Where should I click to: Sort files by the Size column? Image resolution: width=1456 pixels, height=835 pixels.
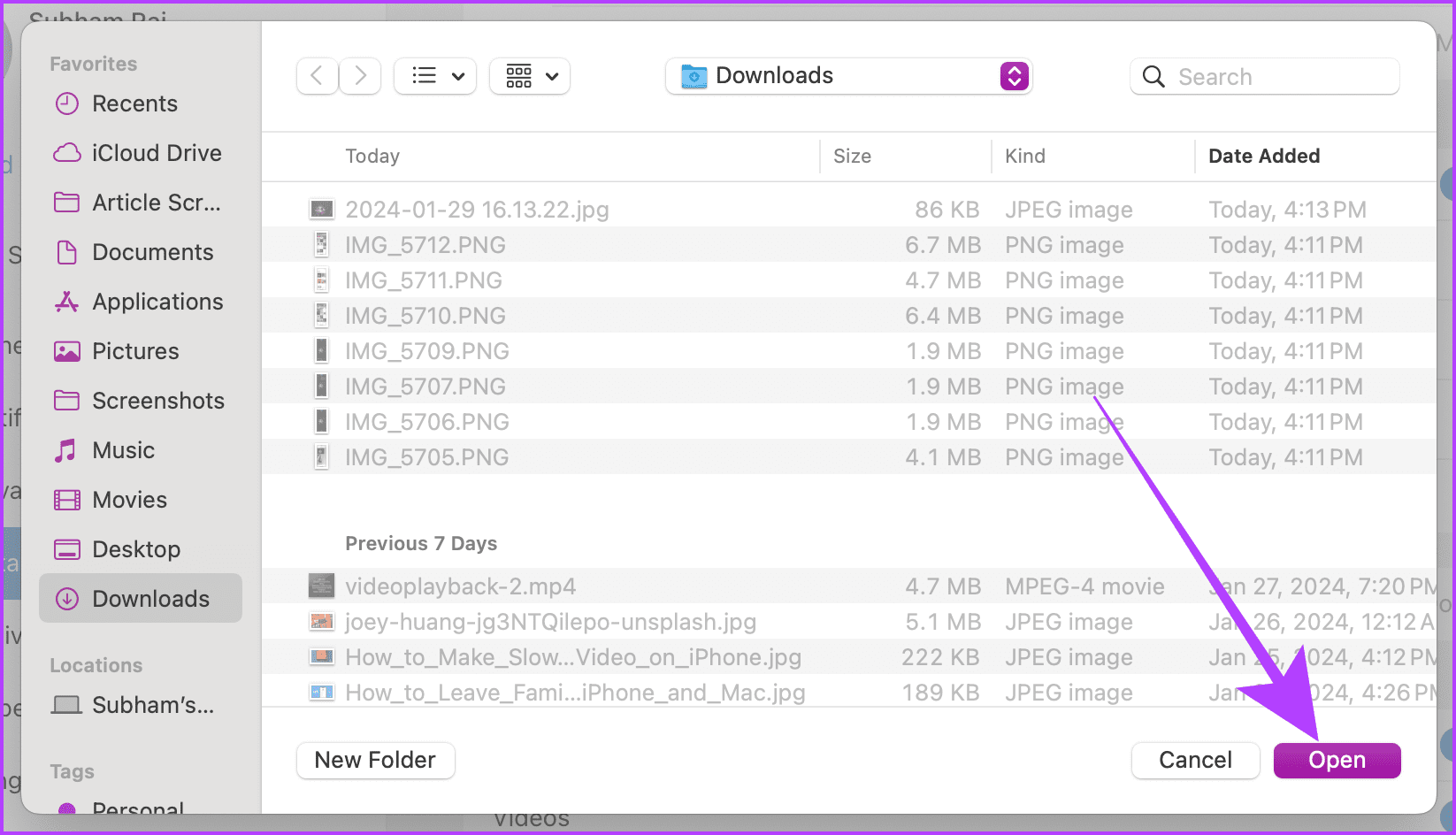(852, 156)
